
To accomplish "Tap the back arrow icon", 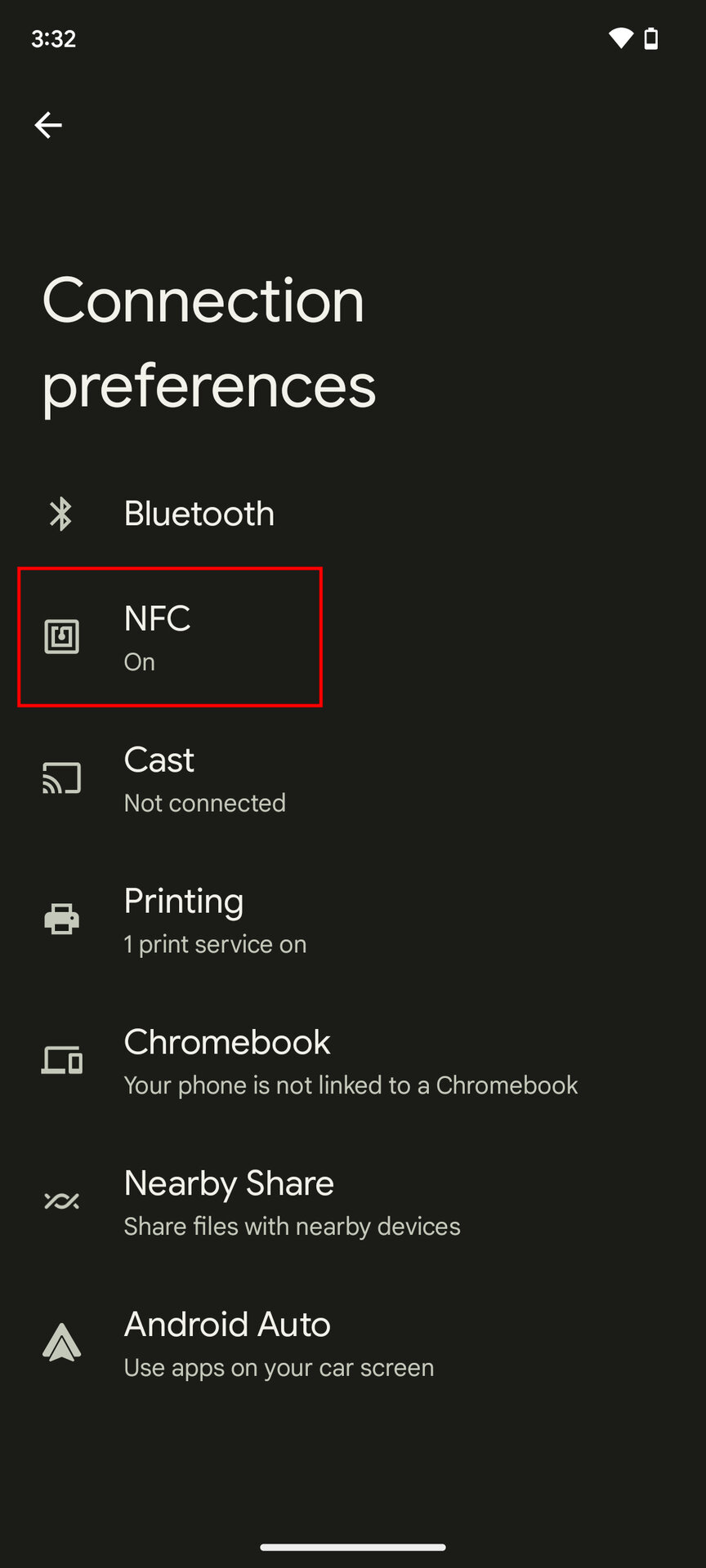I will (48, 125).
